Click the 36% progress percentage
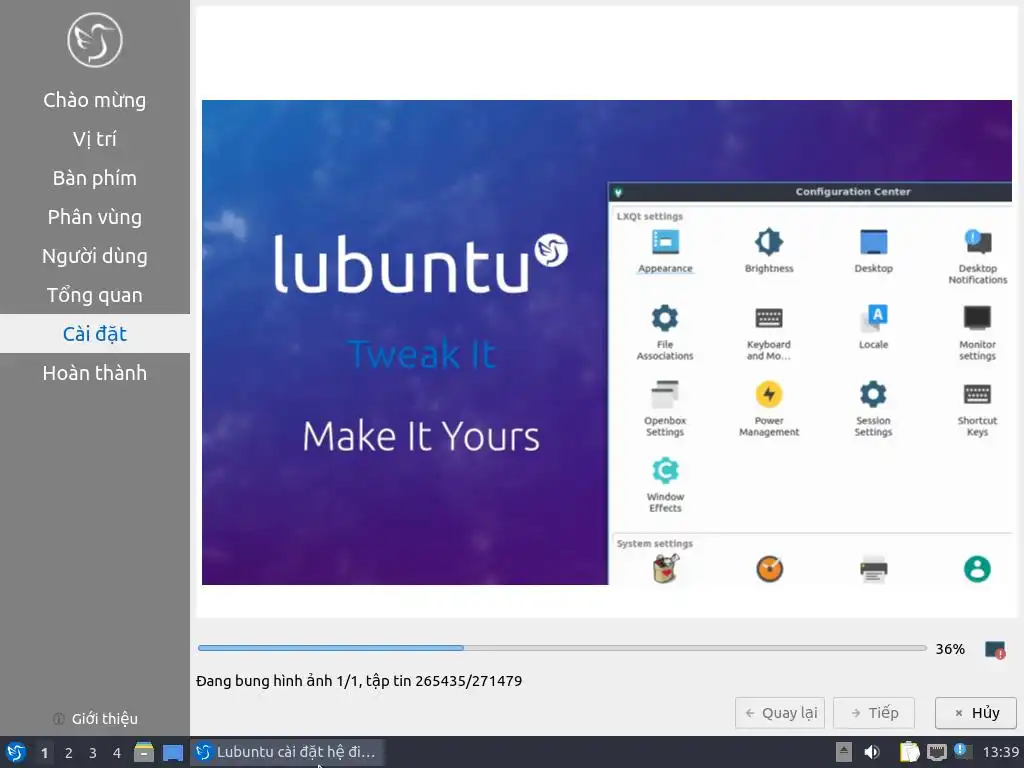The width and height of the screenshot is (1024, 768). tap(950, 649)
